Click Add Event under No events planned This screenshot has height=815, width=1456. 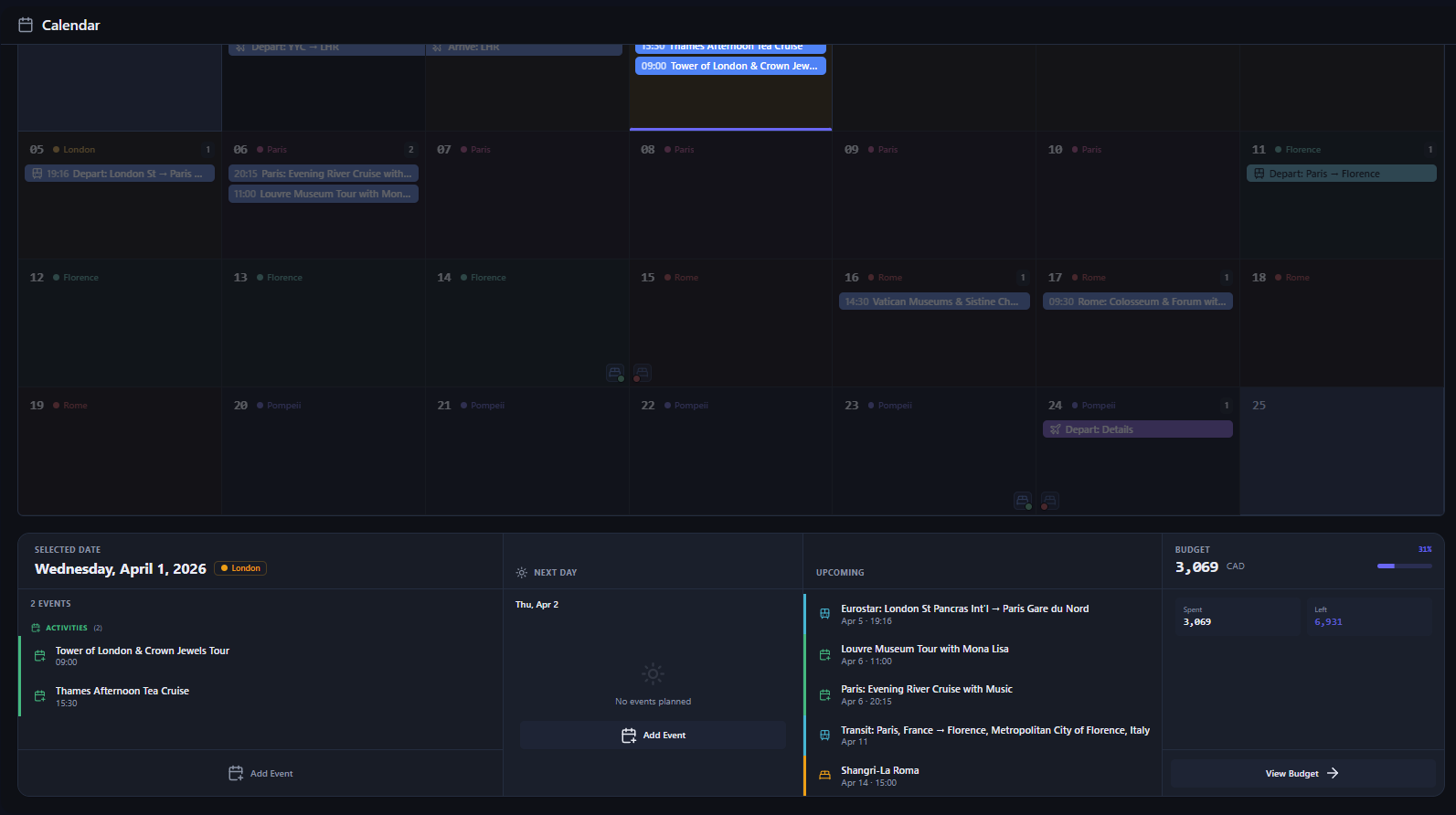coord(653,736)
